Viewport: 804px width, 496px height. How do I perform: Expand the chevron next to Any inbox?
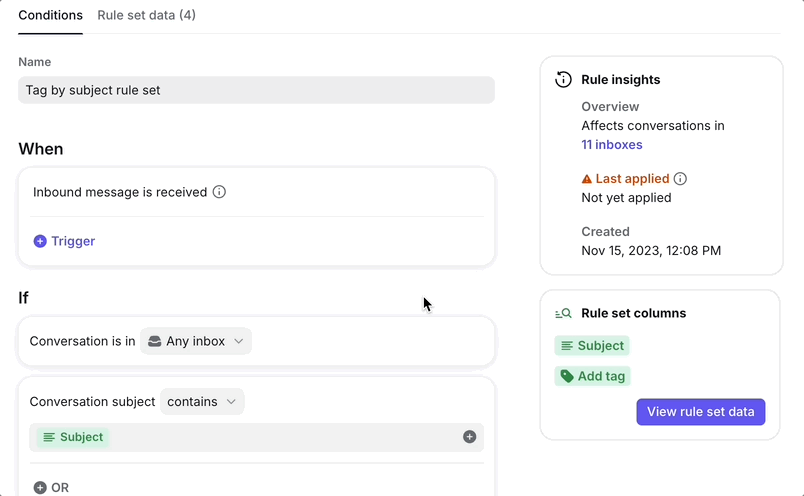pos(238,341)
